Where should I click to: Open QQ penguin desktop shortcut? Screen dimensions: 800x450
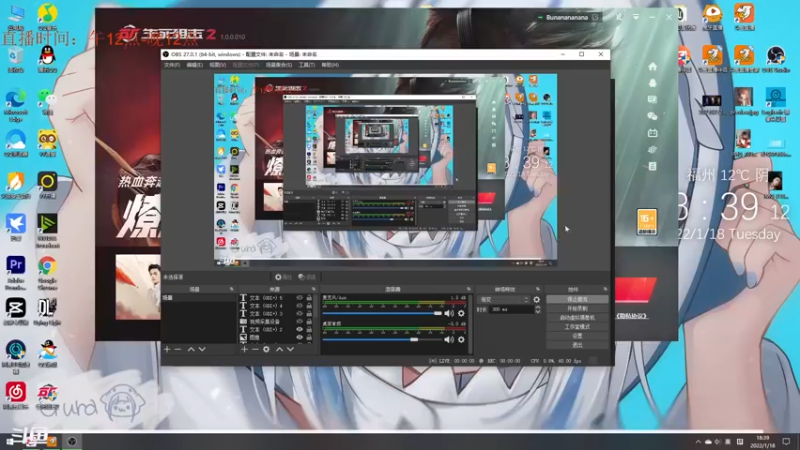point(47,59)
